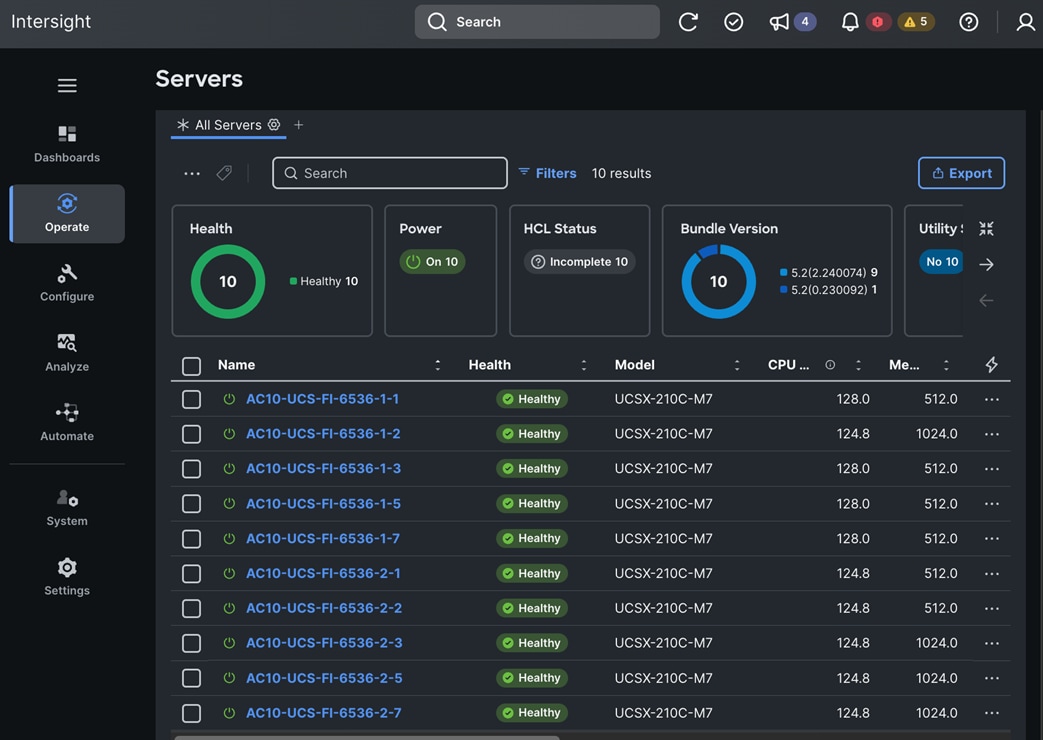This screenshot has width=1043, height=740.
Task: Filter by Utility Storage No 10 chip
Action: tap(942, 262)
